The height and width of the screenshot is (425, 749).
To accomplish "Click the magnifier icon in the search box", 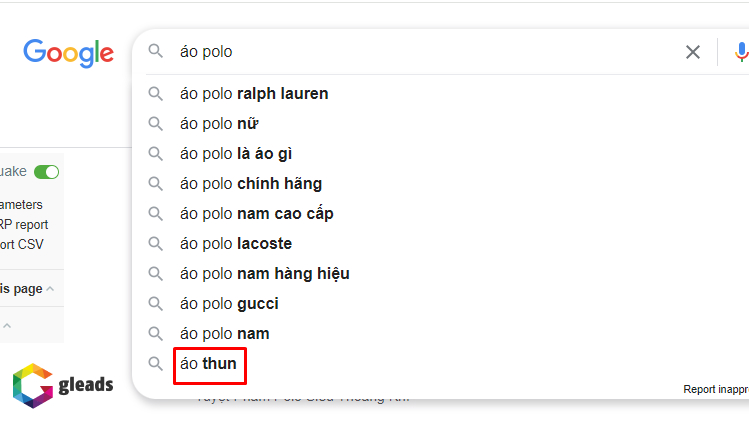I will [x=156, y=51].
